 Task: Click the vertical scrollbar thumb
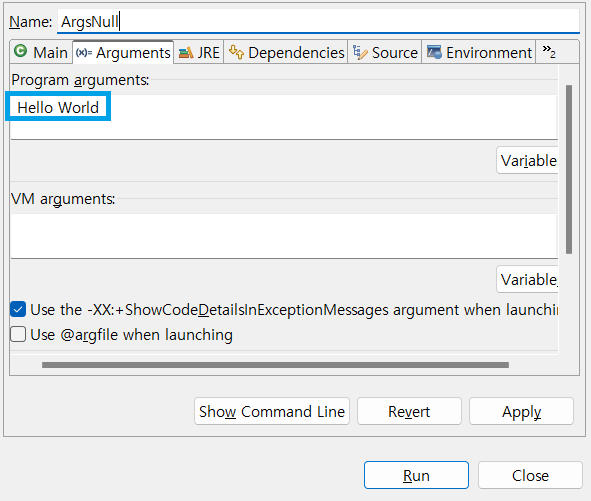pos(569,169)
